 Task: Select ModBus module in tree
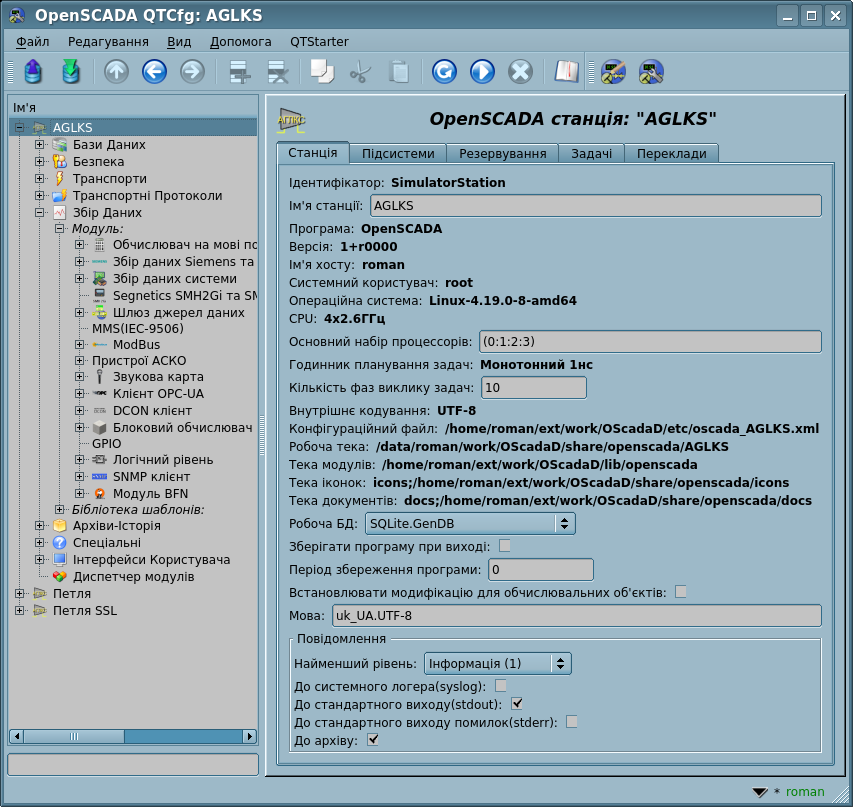click(x=136, y=344)
